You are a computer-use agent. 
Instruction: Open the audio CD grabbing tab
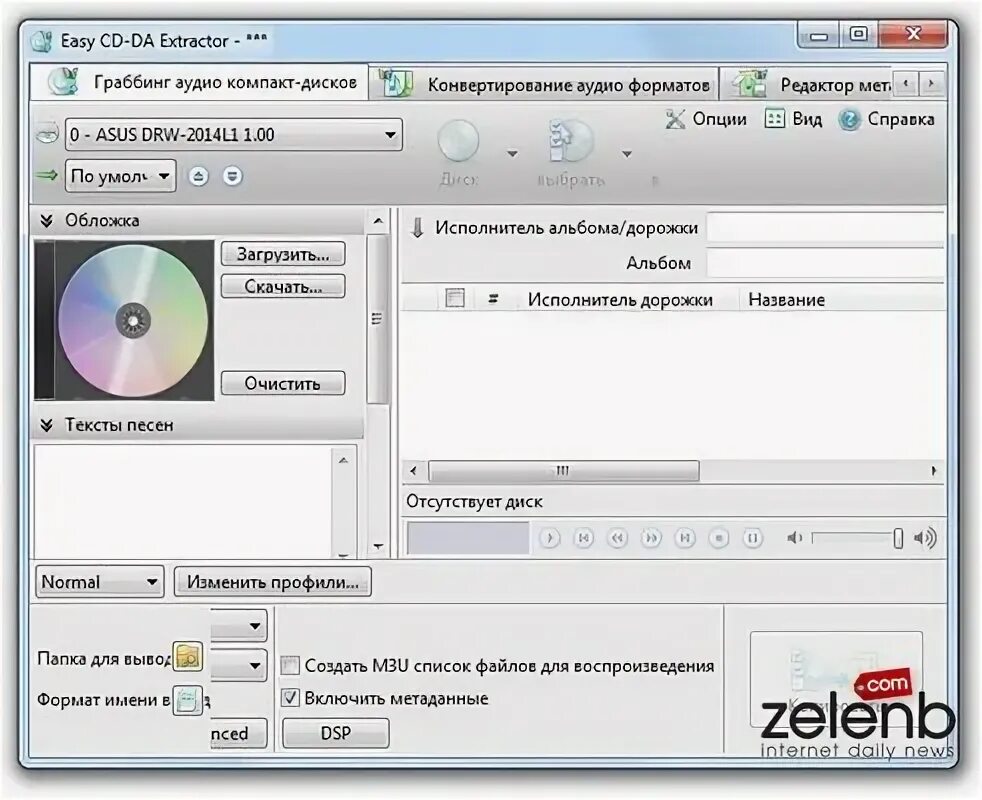pyautogui.click(x=199, y=82)
